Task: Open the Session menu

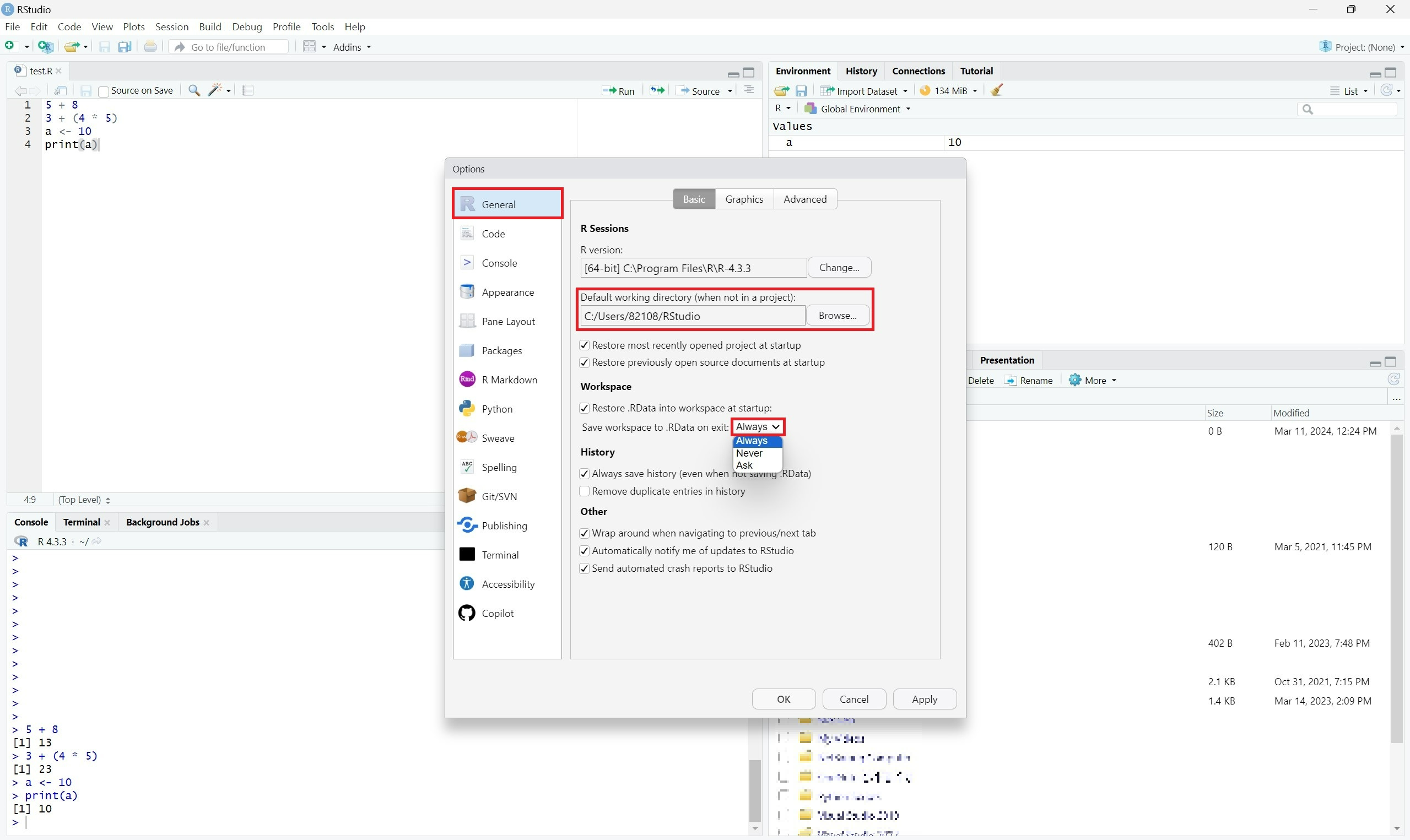Action: tap(171, 26)
